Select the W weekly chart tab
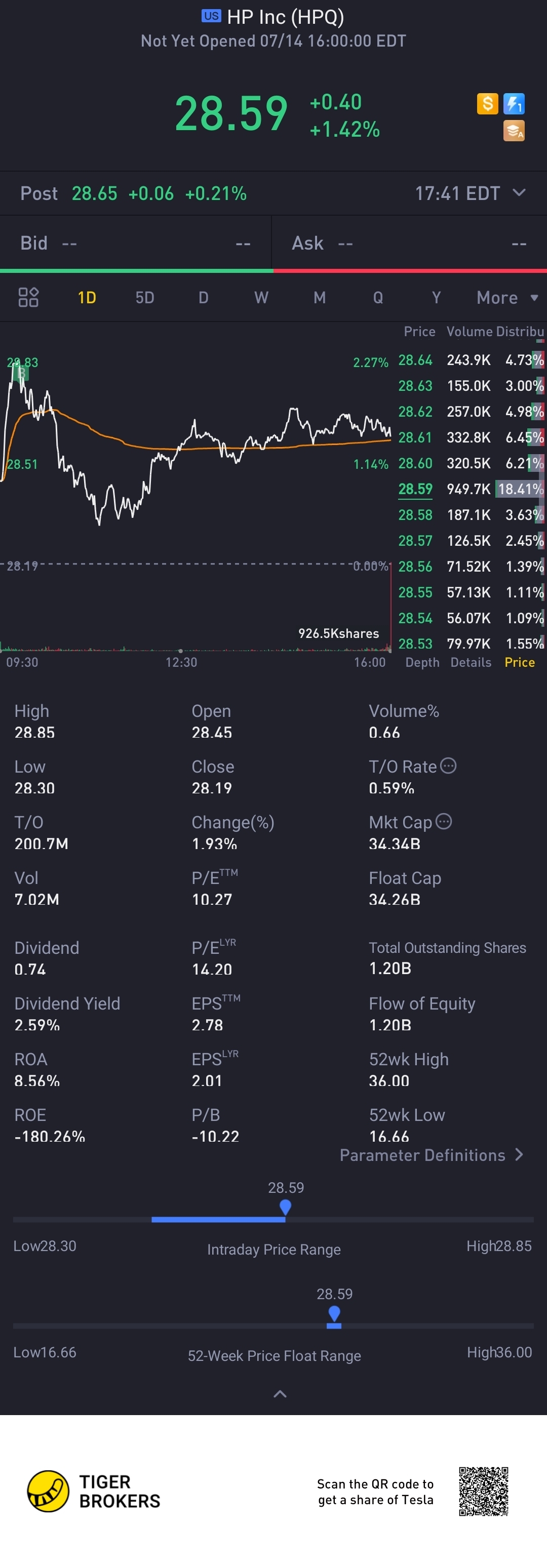The width and height of the screenshot is (547, 1568). pos(261,298)
